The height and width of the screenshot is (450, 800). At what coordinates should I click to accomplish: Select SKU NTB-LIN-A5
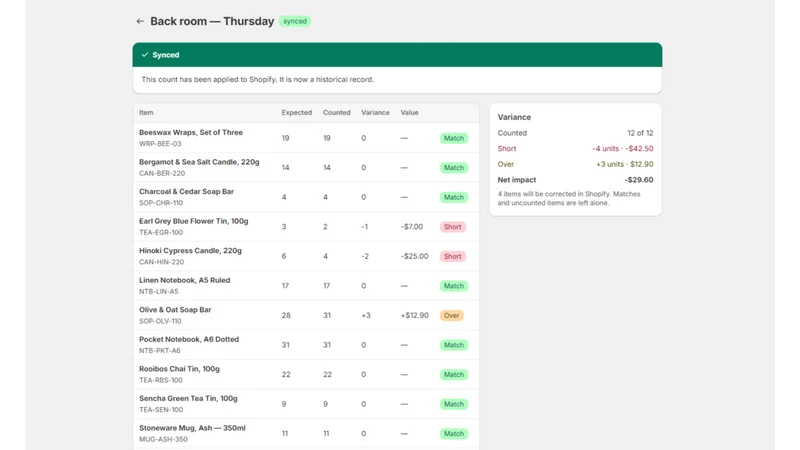pos(159,292)
